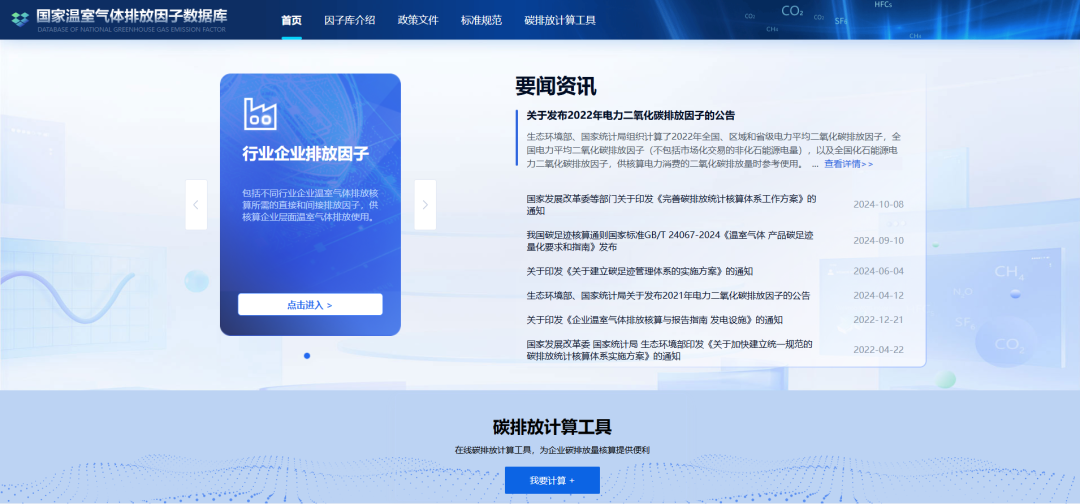Select the 首页 navigation tab

point(291,20)
